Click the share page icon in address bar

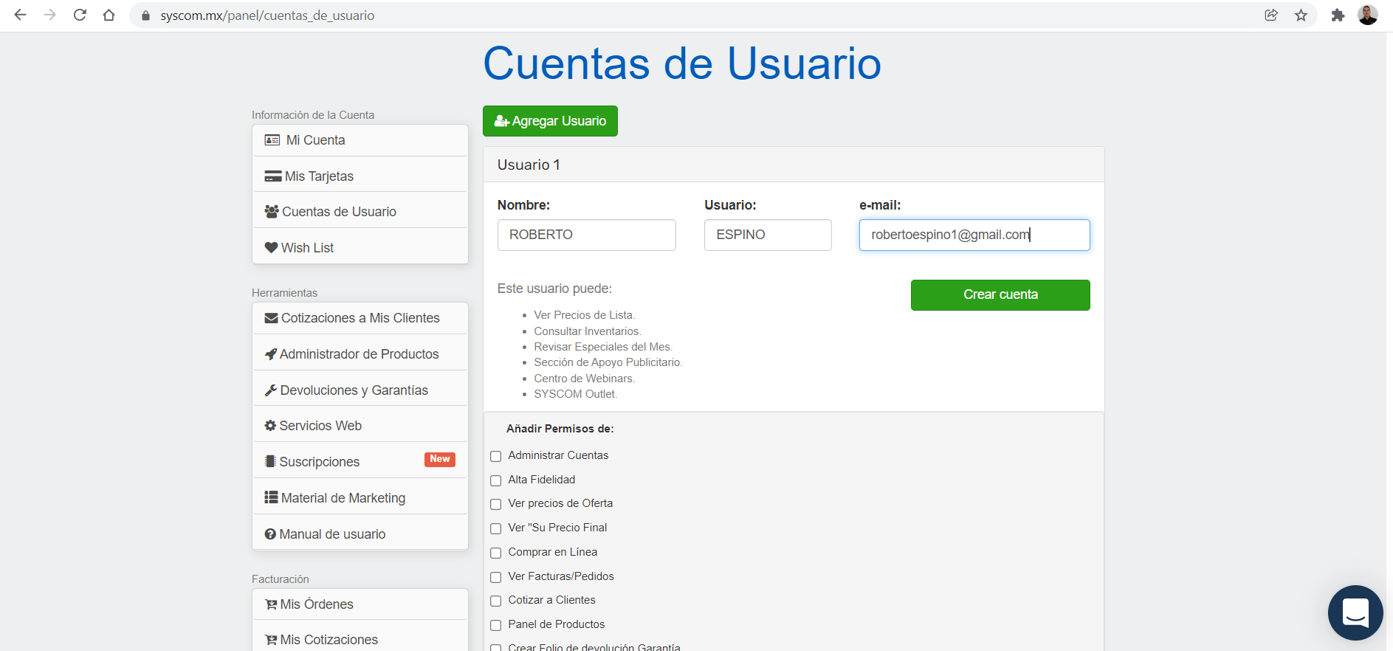click(x=1271, y=15)
